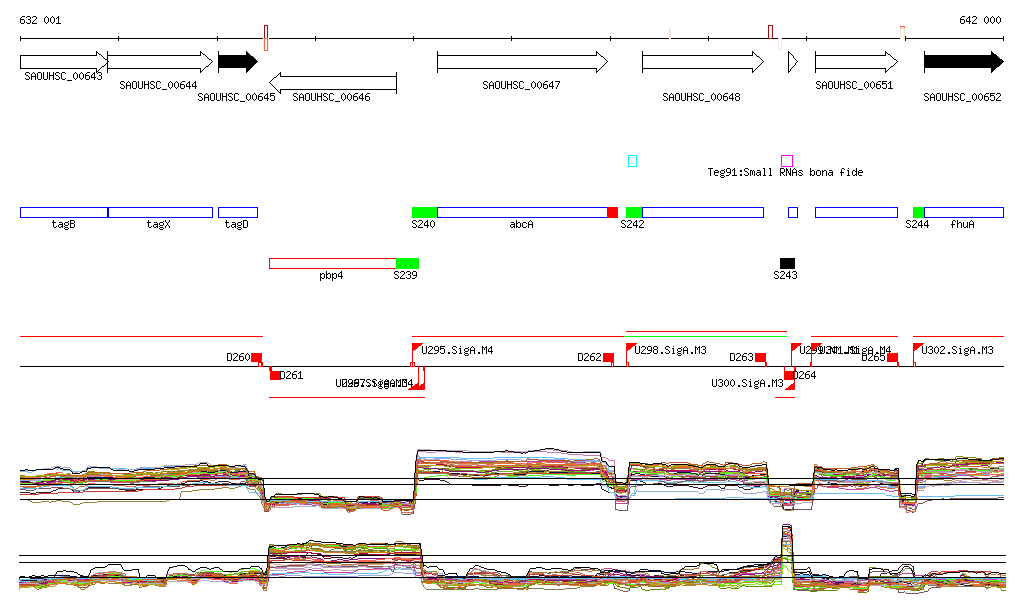The width and height of the screenshot is (1024, 611).
Task: Select the red D263 terminator square
Action: click(760, 358)
